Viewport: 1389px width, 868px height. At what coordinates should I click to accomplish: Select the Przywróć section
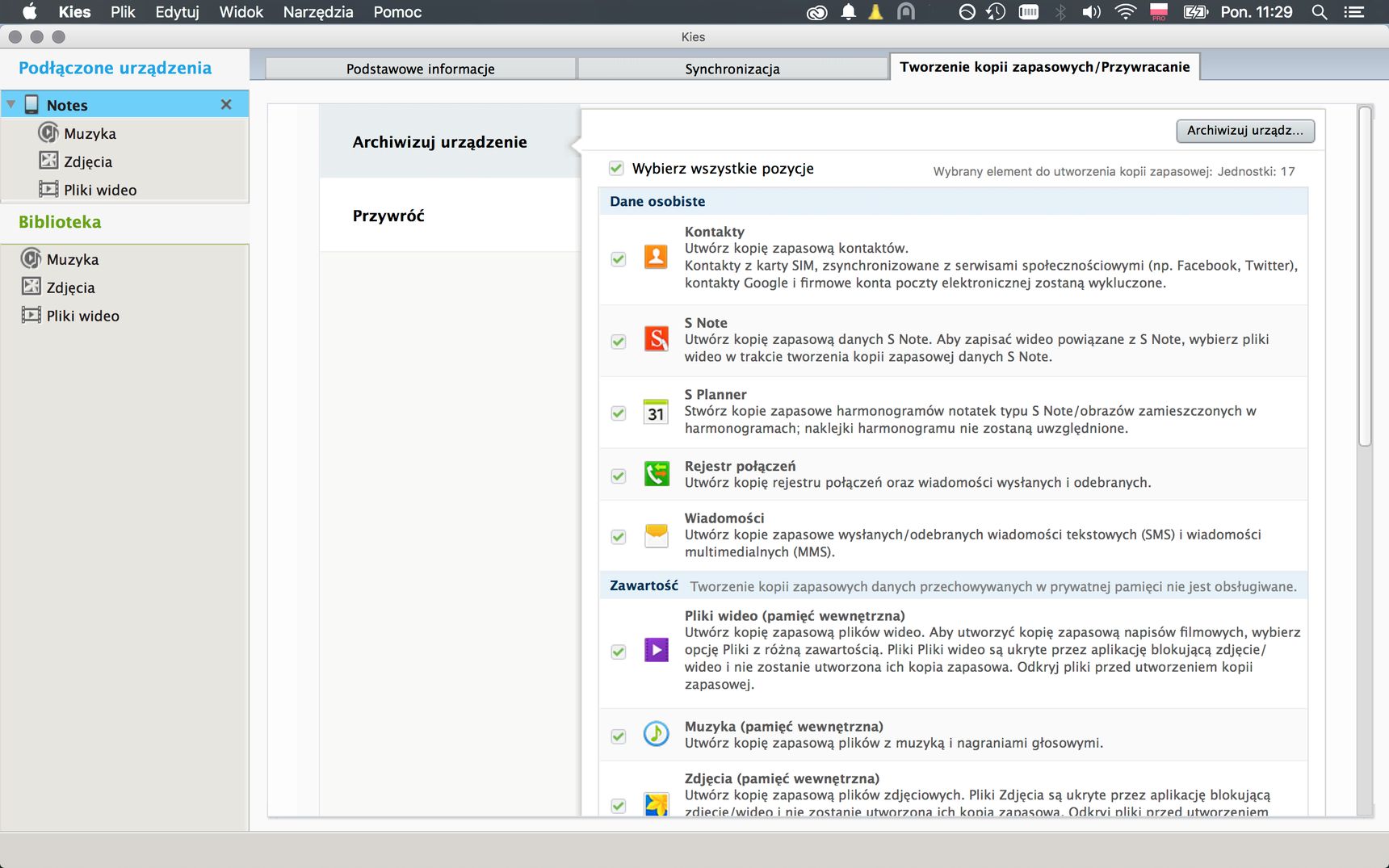(450, 215)
